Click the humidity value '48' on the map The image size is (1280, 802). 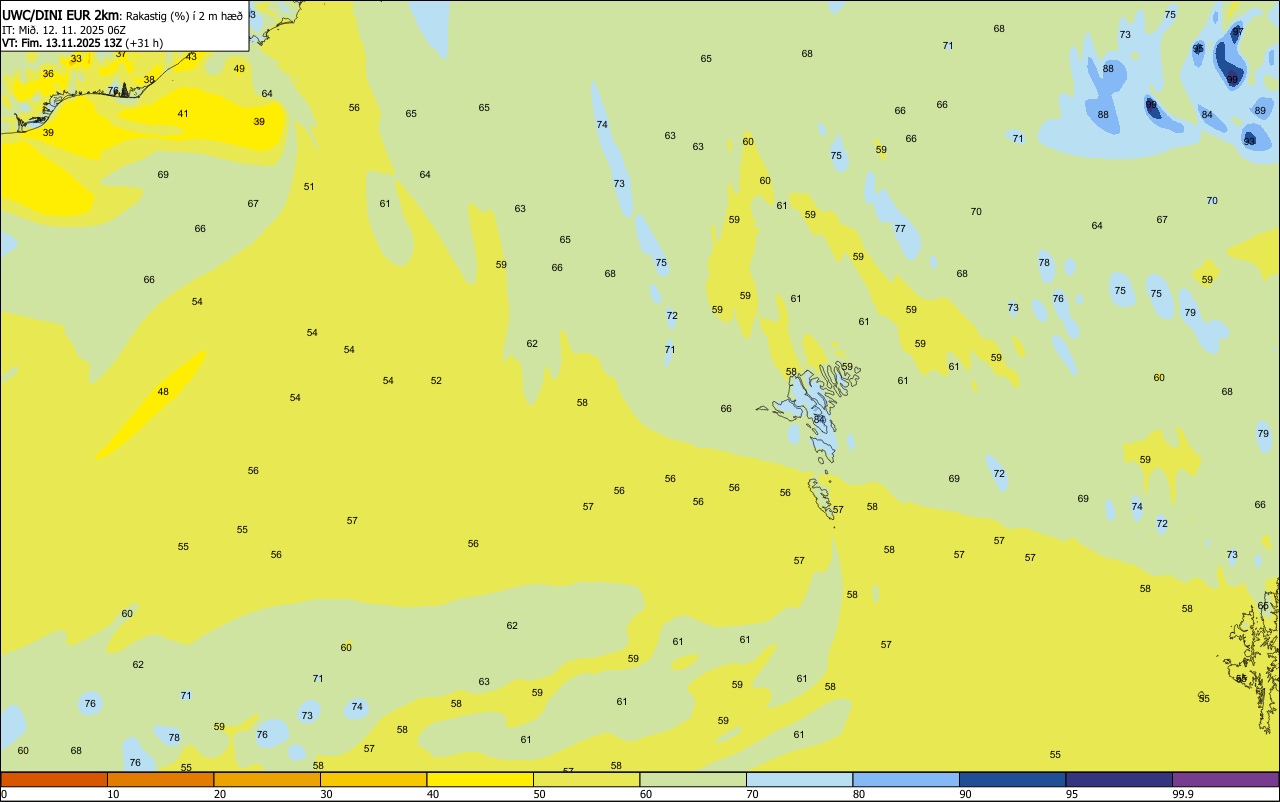[163, 391]
